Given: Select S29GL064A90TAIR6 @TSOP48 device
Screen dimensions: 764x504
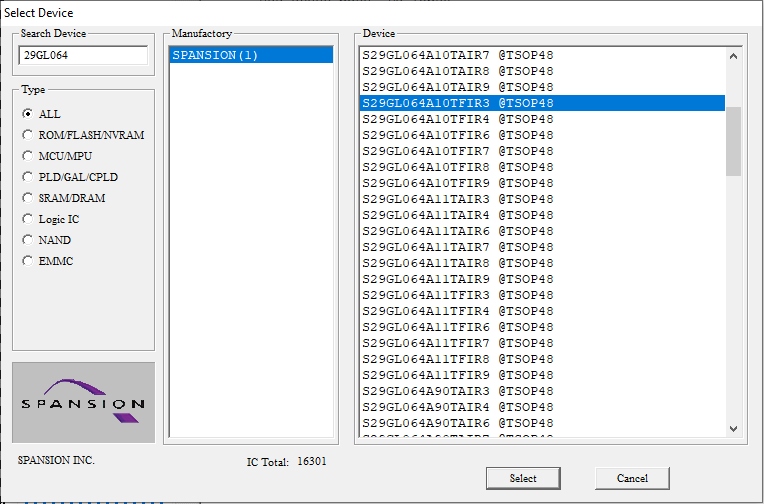Looking at the screenshot, I should click(542, 423).
